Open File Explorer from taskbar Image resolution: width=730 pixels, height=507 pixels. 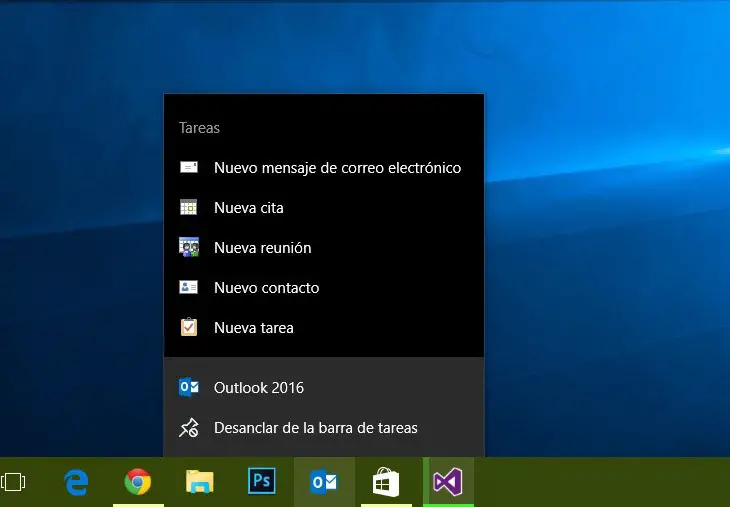(200, 482)
